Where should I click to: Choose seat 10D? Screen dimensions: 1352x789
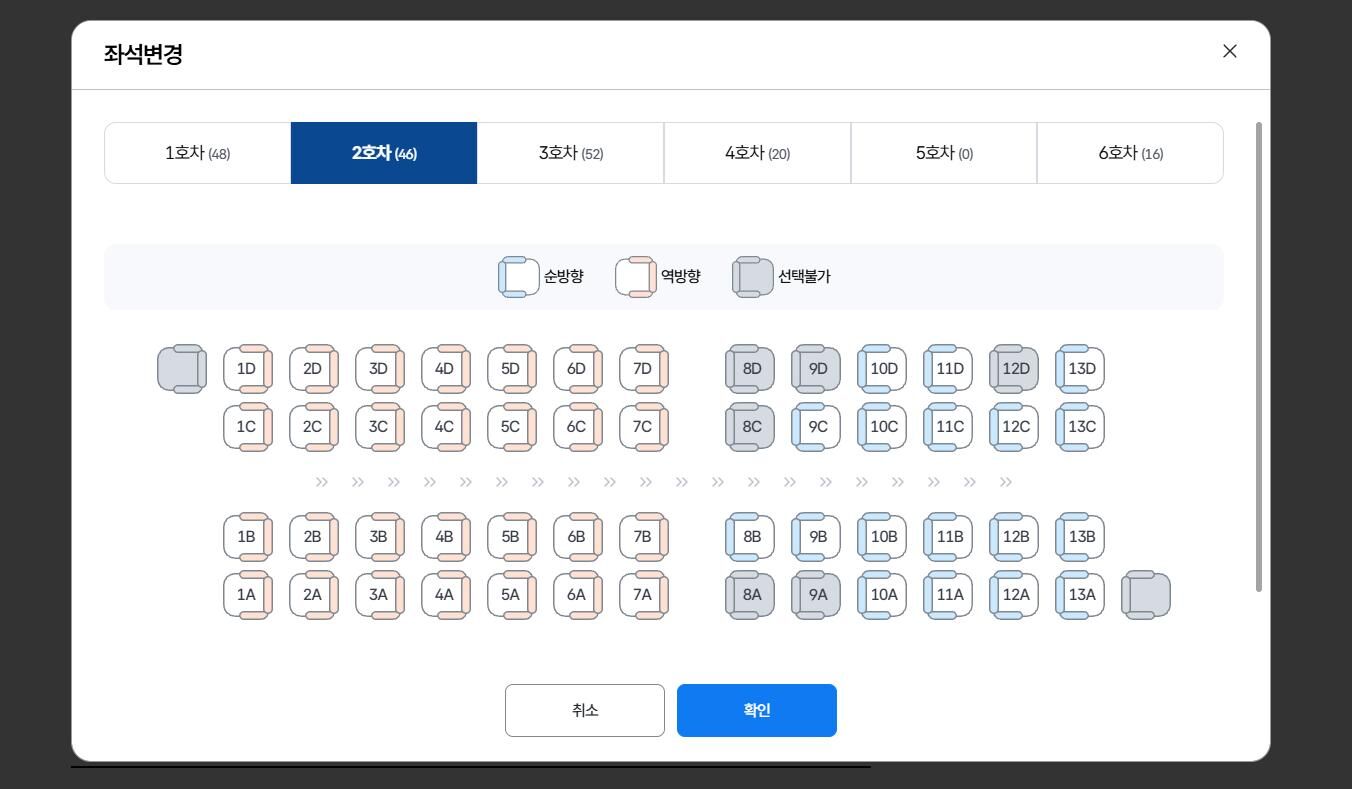882,369
